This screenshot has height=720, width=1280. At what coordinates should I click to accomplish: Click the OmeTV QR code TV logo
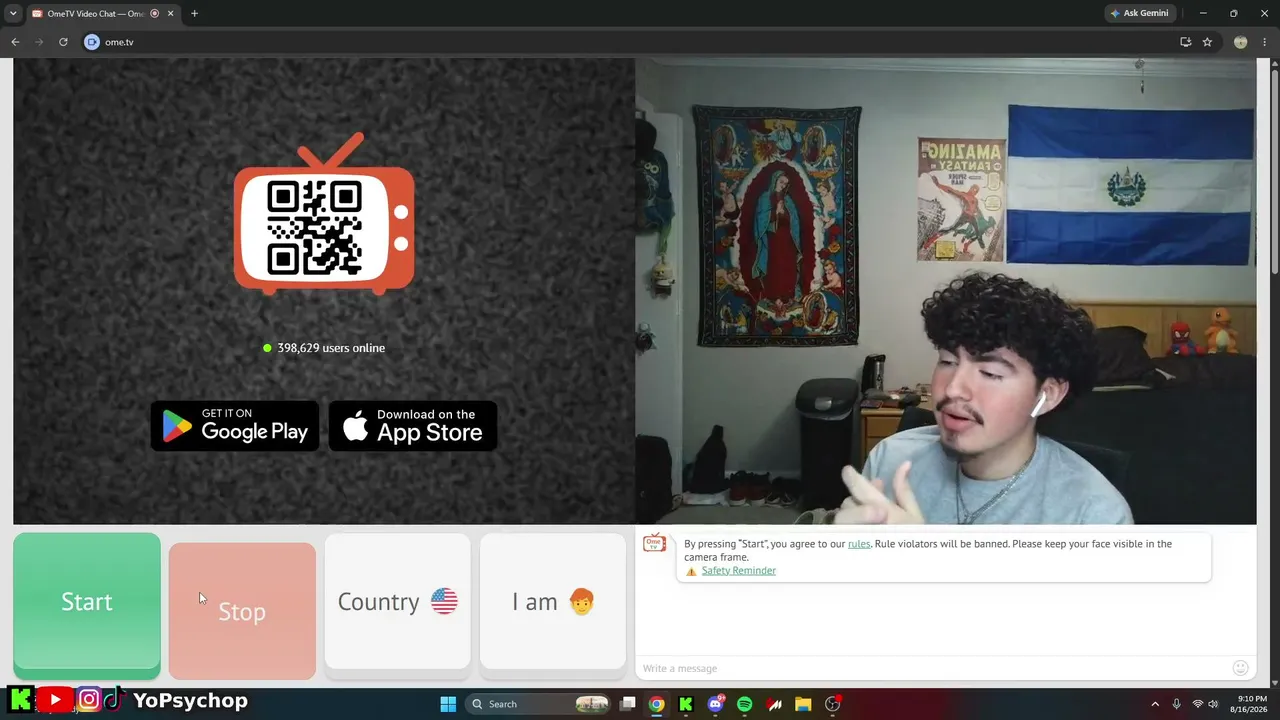click(x=324, y=214)
